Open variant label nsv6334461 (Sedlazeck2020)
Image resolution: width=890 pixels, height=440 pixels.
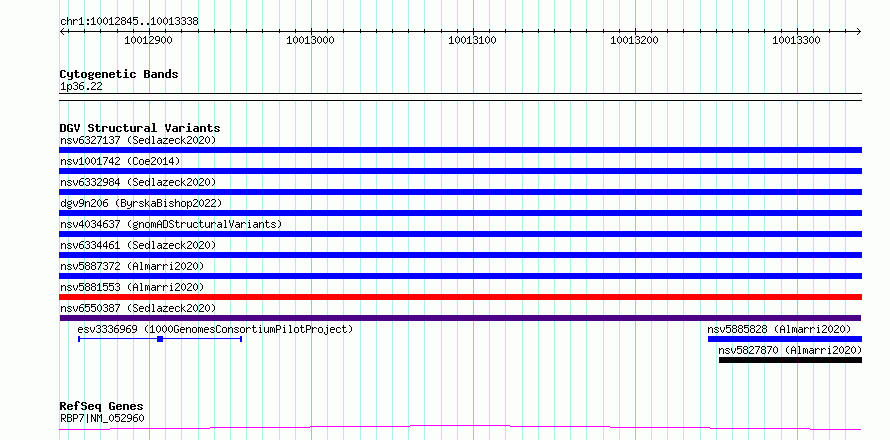138,245
